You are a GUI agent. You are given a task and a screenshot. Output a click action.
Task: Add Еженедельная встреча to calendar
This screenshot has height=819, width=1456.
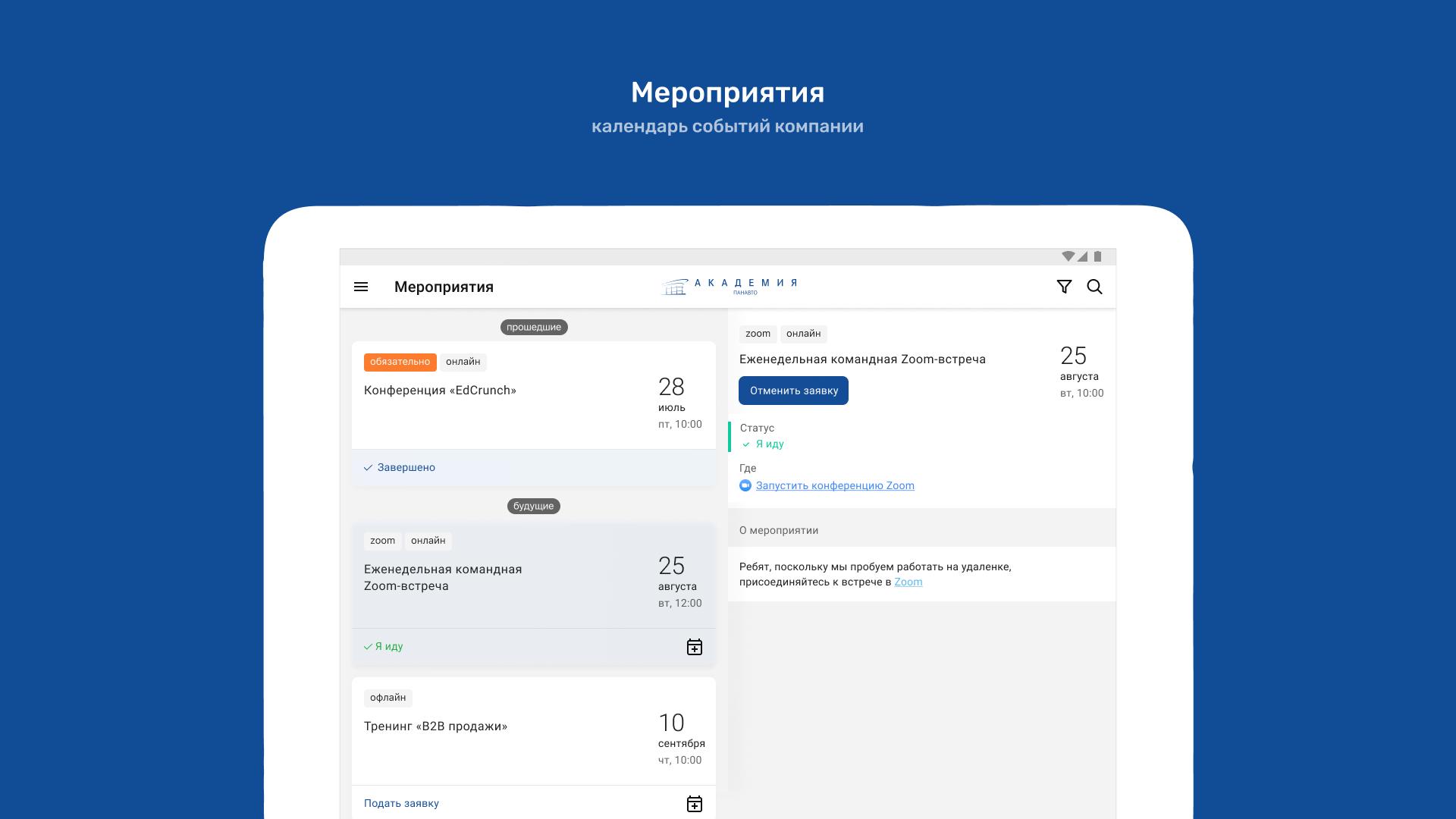pyautogui.click(x=696, y=647)
